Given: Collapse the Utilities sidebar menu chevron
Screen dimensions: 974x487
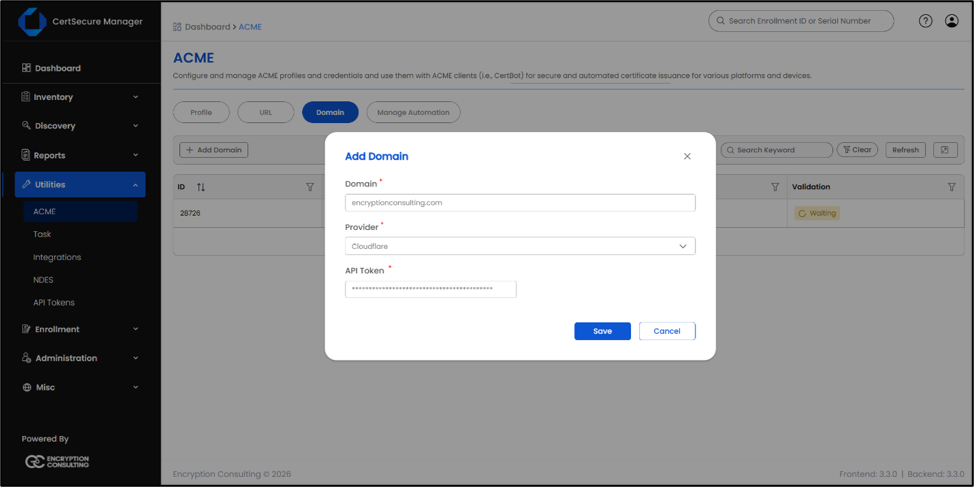Looking at the screenshot, I should coord(135,184).
